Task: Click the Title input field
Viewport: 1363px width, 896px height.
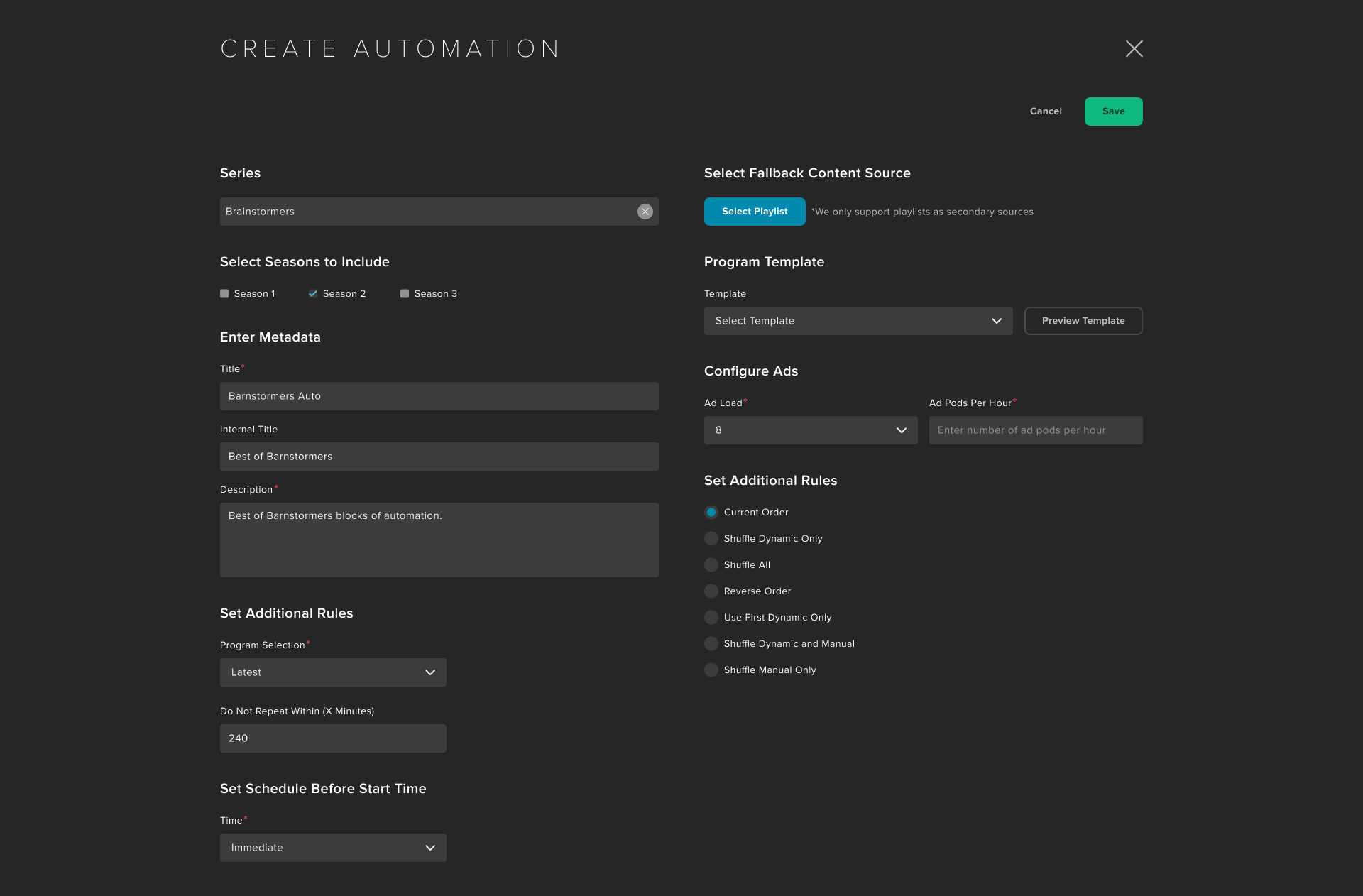Action: tap(439, 396)
